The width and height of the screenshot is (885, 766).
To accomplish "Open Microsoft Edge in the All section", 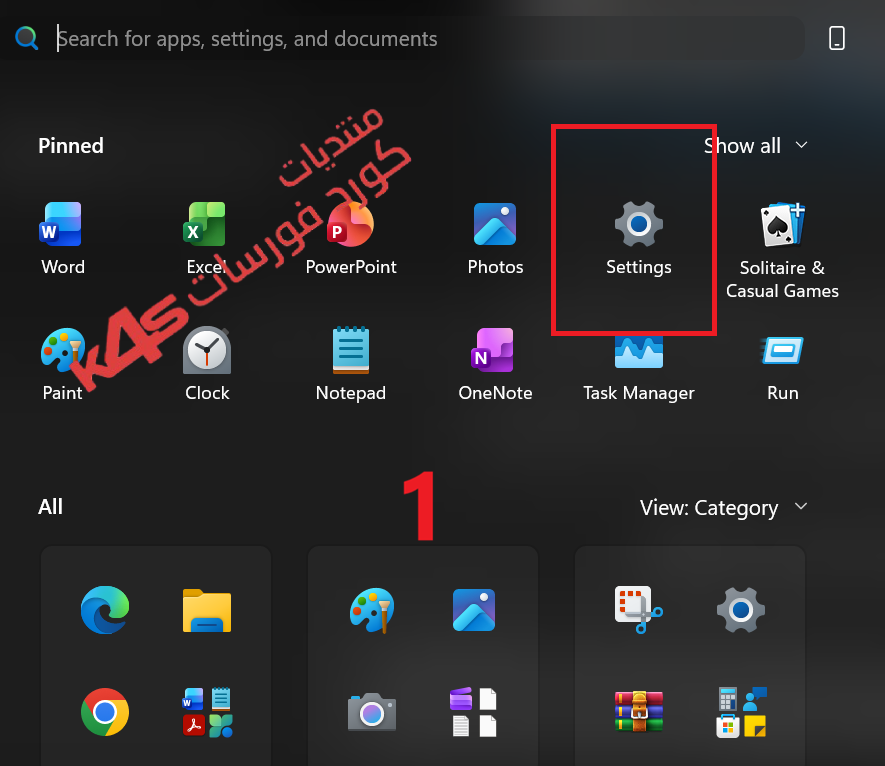I will 104,610.
